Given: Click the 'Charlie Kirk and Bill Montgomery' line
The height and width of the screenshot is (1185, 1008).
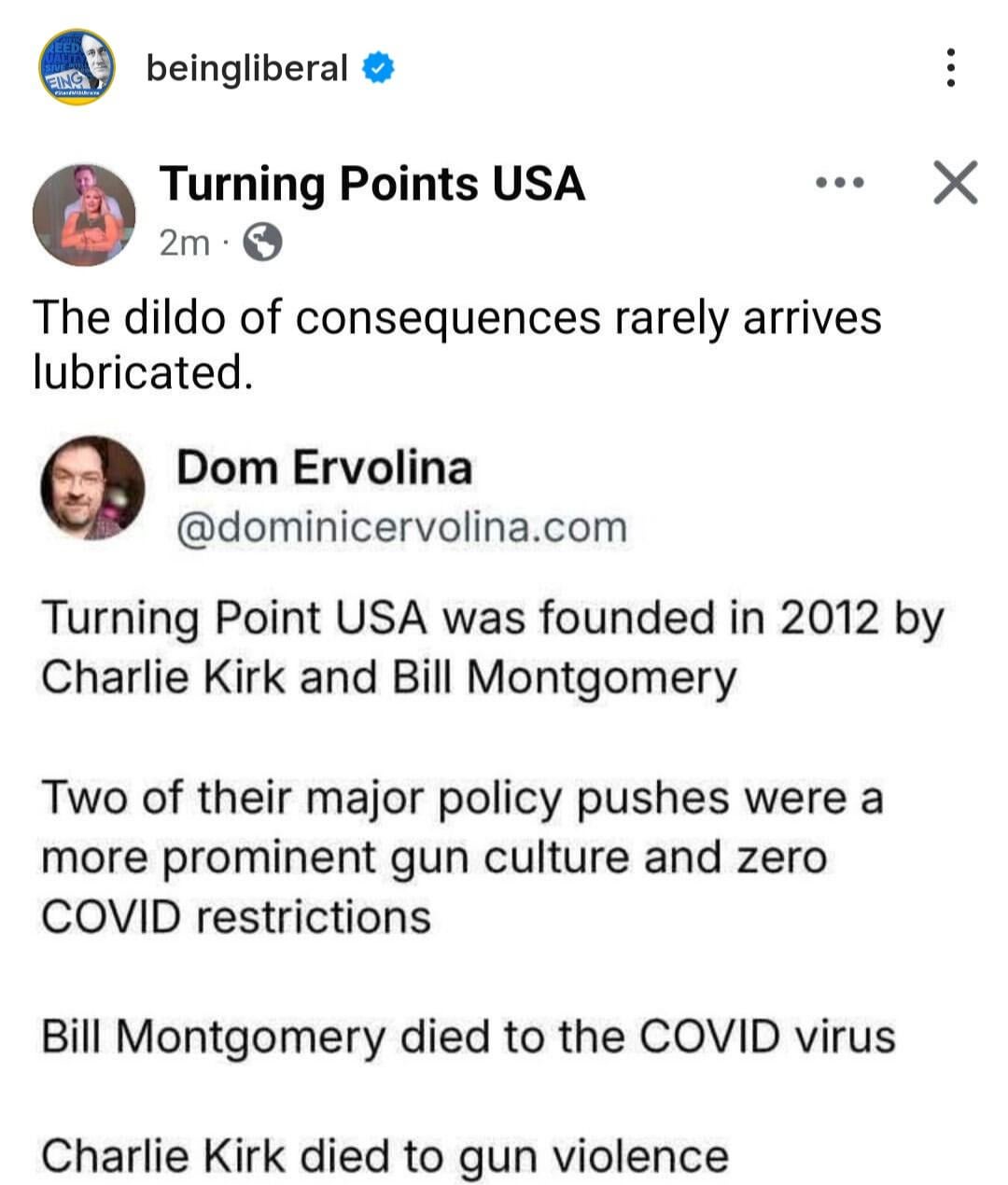Looking at the screenshot, I should pos(388,677).
